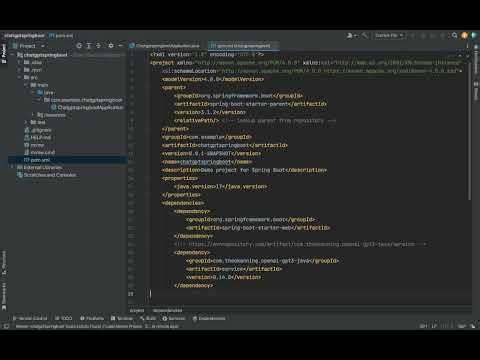Click 'dependencies' breadcrumb below editor
Screen dimensions: 480x360
[x=167, y=310]
